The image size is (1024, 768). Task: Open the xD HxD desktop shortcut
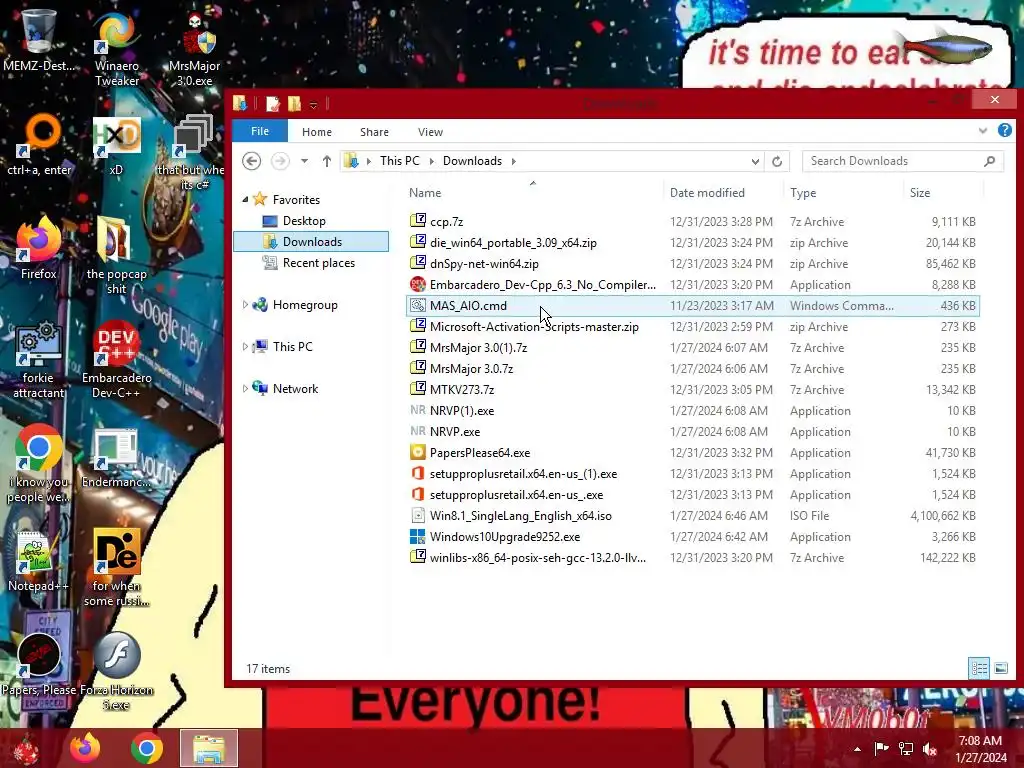pos(116,145)
